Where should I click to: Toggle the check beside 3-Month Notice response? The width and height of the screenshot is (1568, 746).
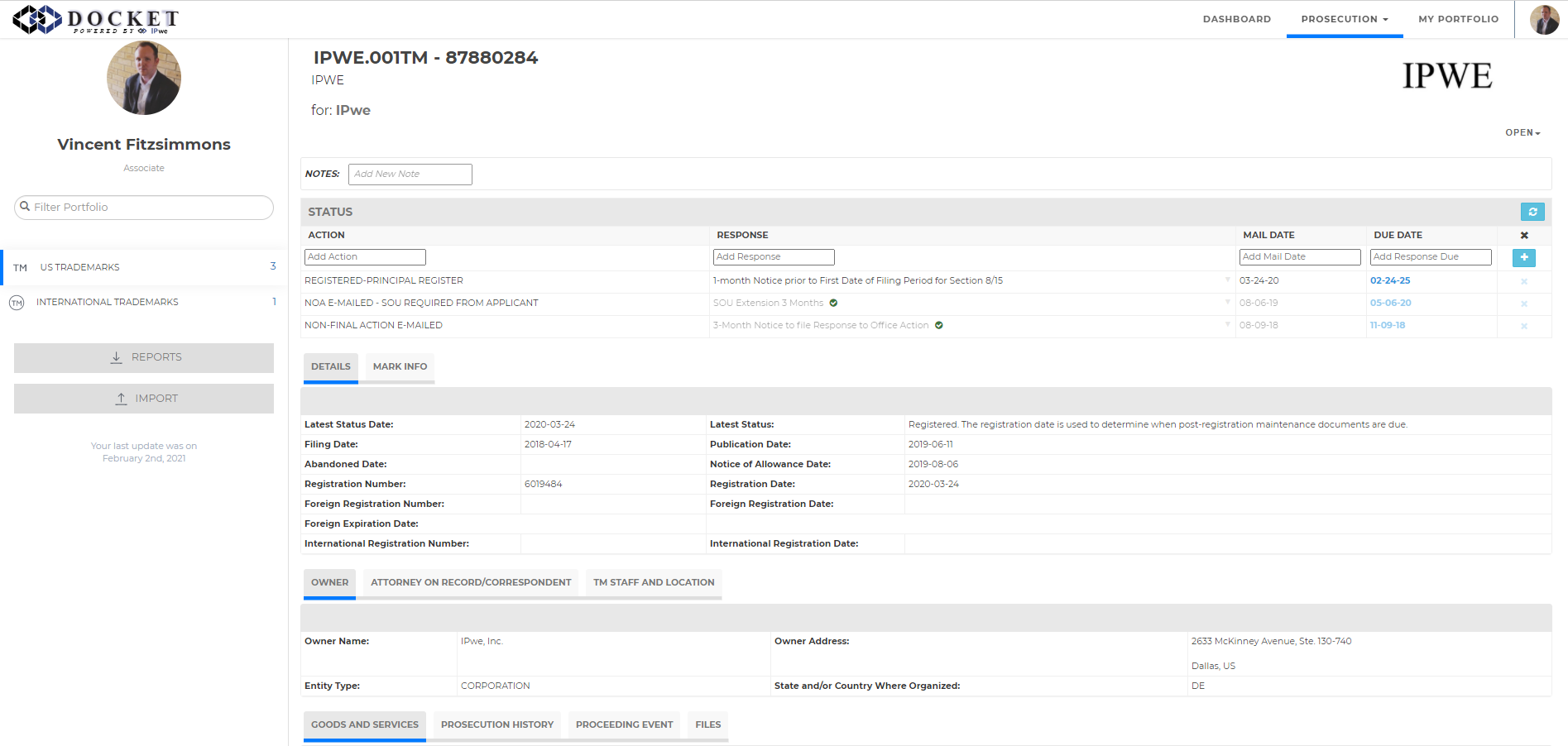pos(939,326)
